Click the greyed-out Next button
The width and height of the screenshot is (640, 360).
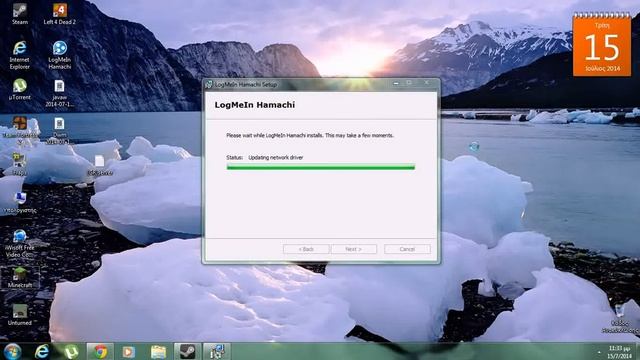coord(353,249)
